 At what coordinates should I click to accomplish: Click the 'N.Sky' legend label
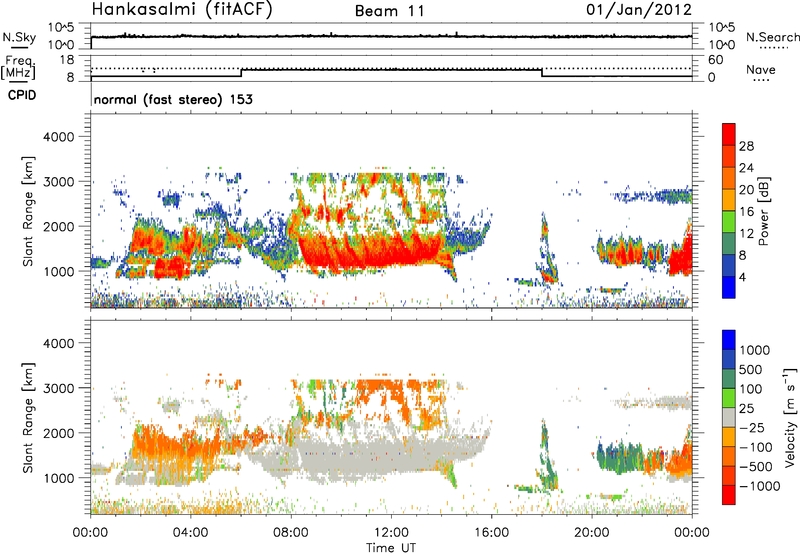(x=19, y=37)
